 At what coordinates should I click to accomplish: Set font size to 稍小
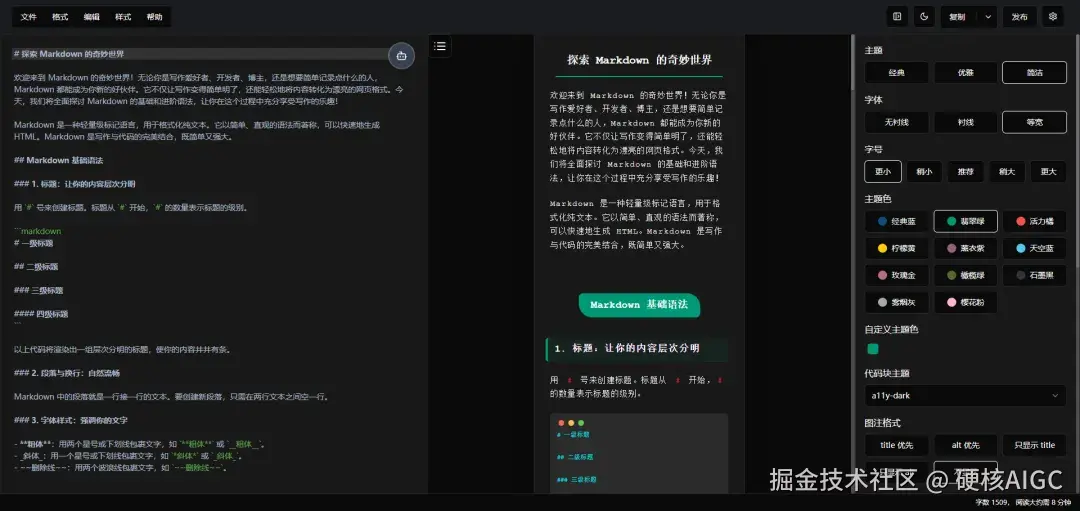924,171
